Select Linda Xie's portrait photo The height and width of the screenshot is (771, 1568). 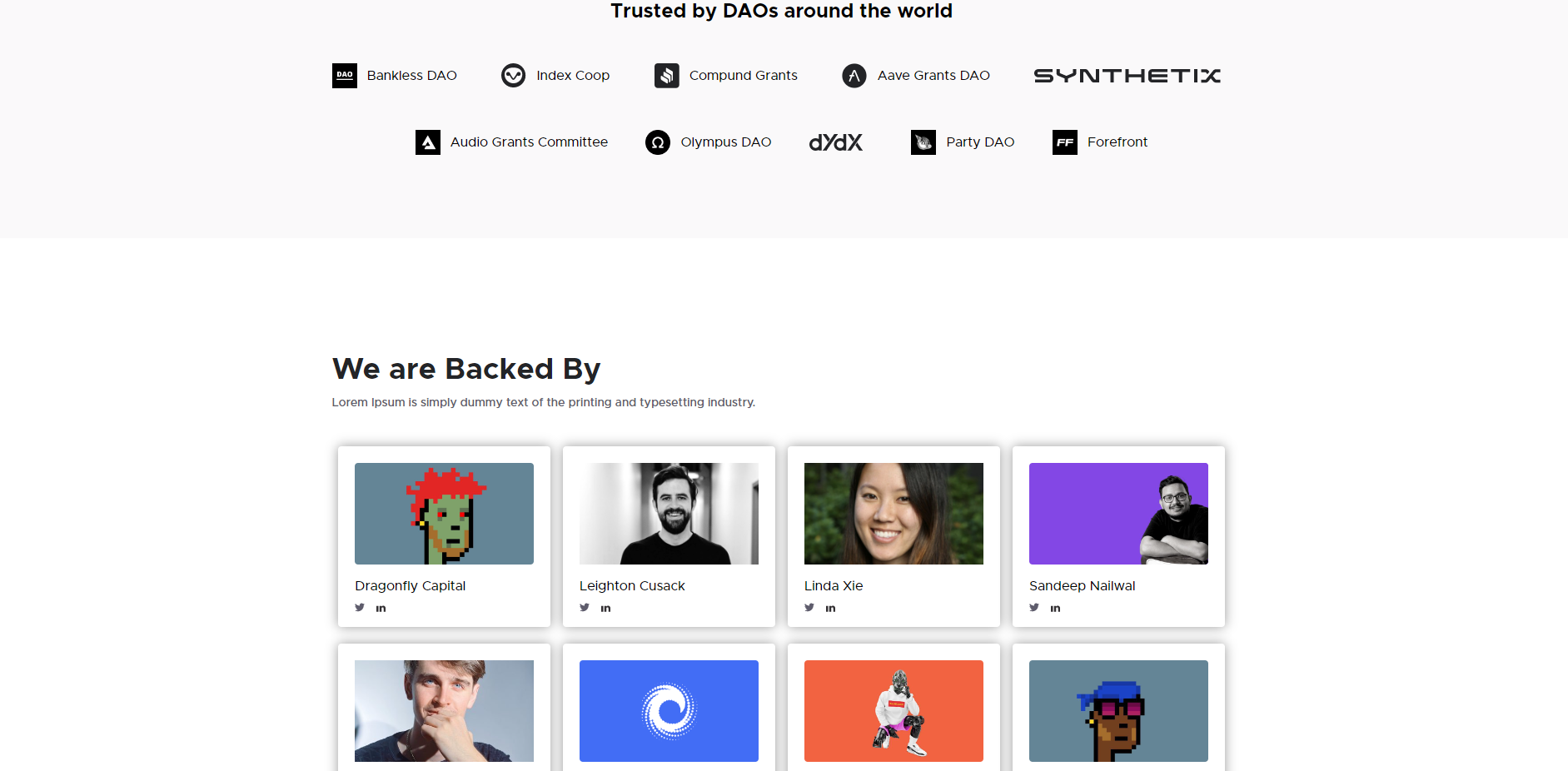click(894, 514)
